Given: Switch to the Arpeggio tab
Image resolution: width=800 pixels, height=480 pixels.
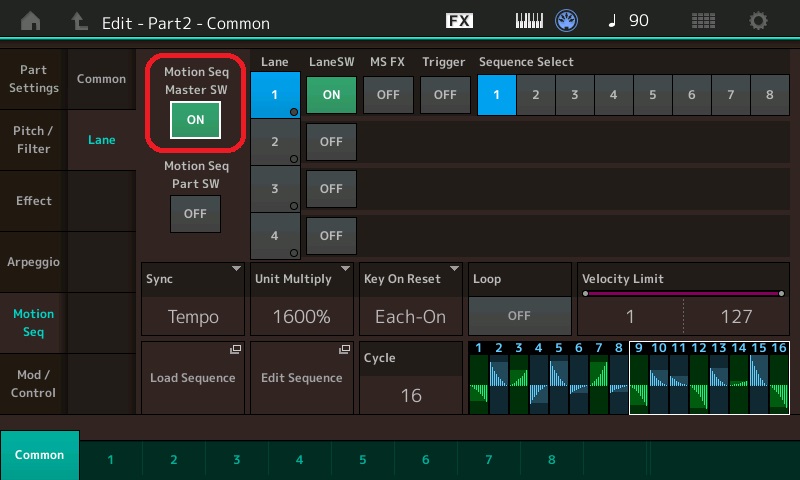Looking at the screenshot, I should pyautogui.click(x=33, y=261).
